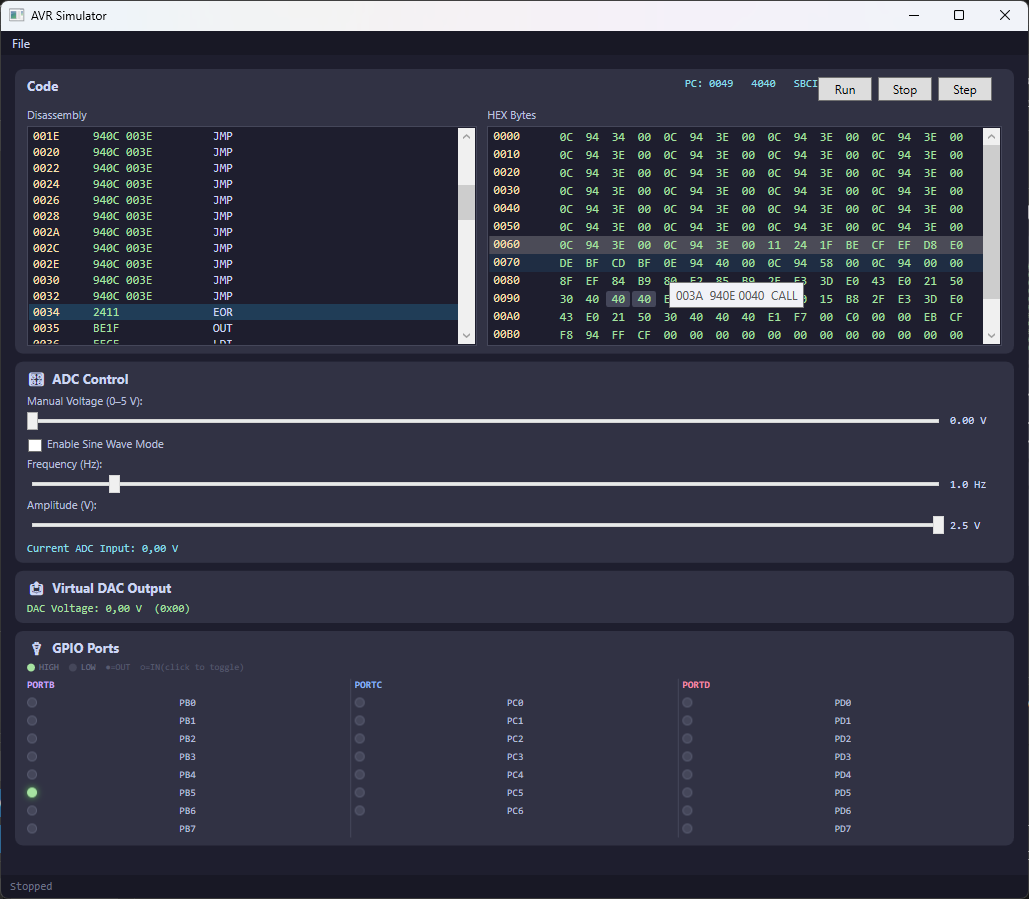Click the Run button
1029x899 pixels.
click(x=845, y=89)
